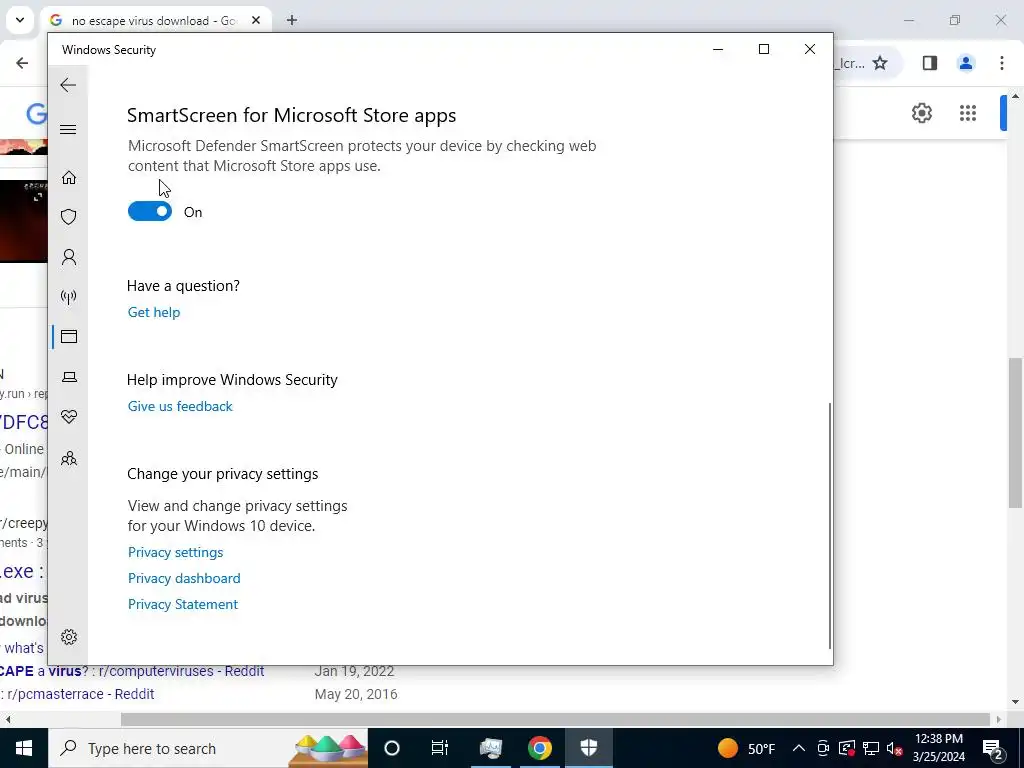Screen dimensions: 1024x768
Task: Toggle Chrome side panel icon
Action: [x=930, y=63]
